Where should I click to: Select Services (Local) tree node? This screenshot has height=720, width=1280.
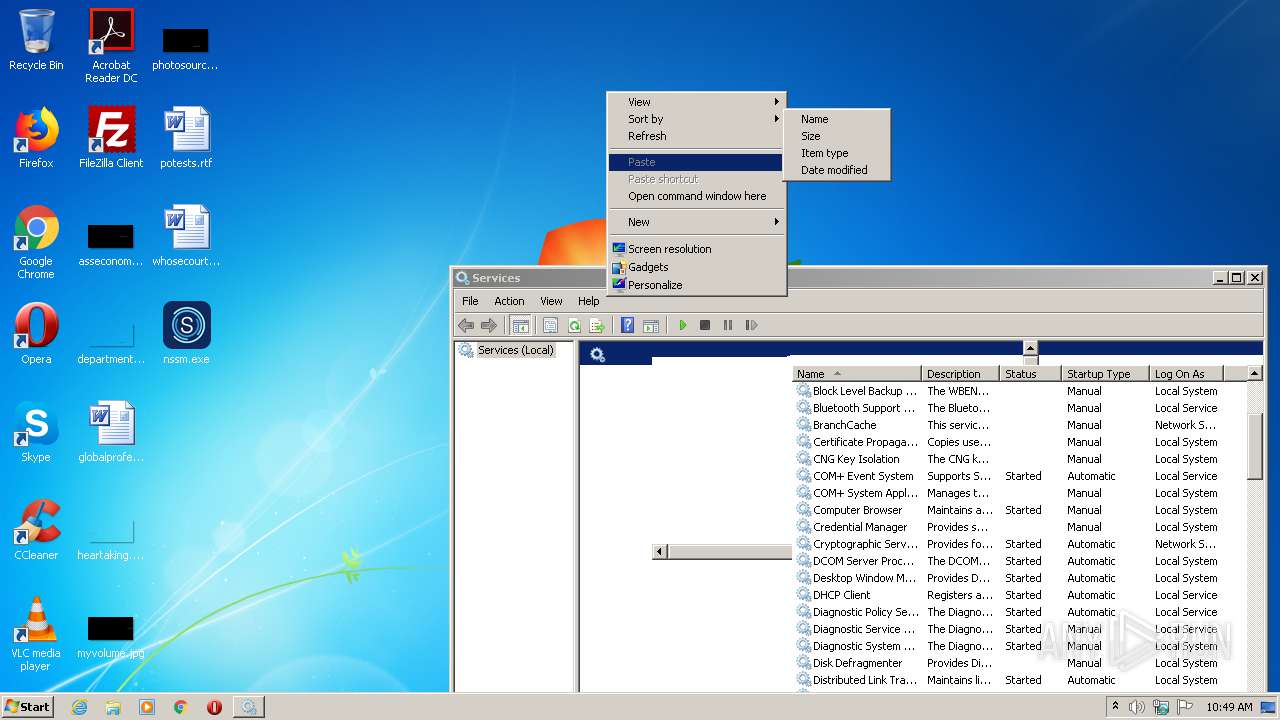coord(515,350)
